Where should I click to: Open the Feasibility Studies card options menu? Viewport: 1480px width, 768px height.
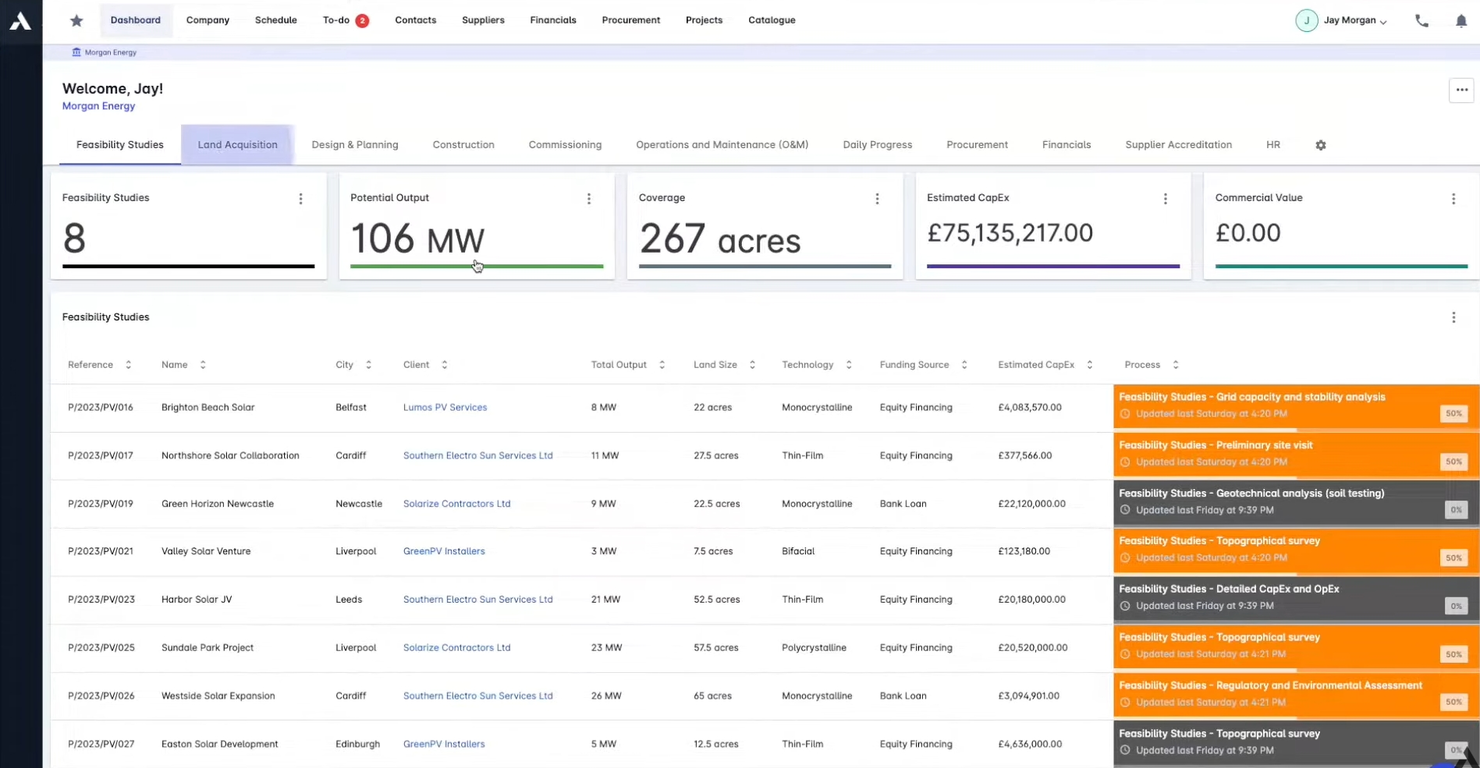(300, 199)
